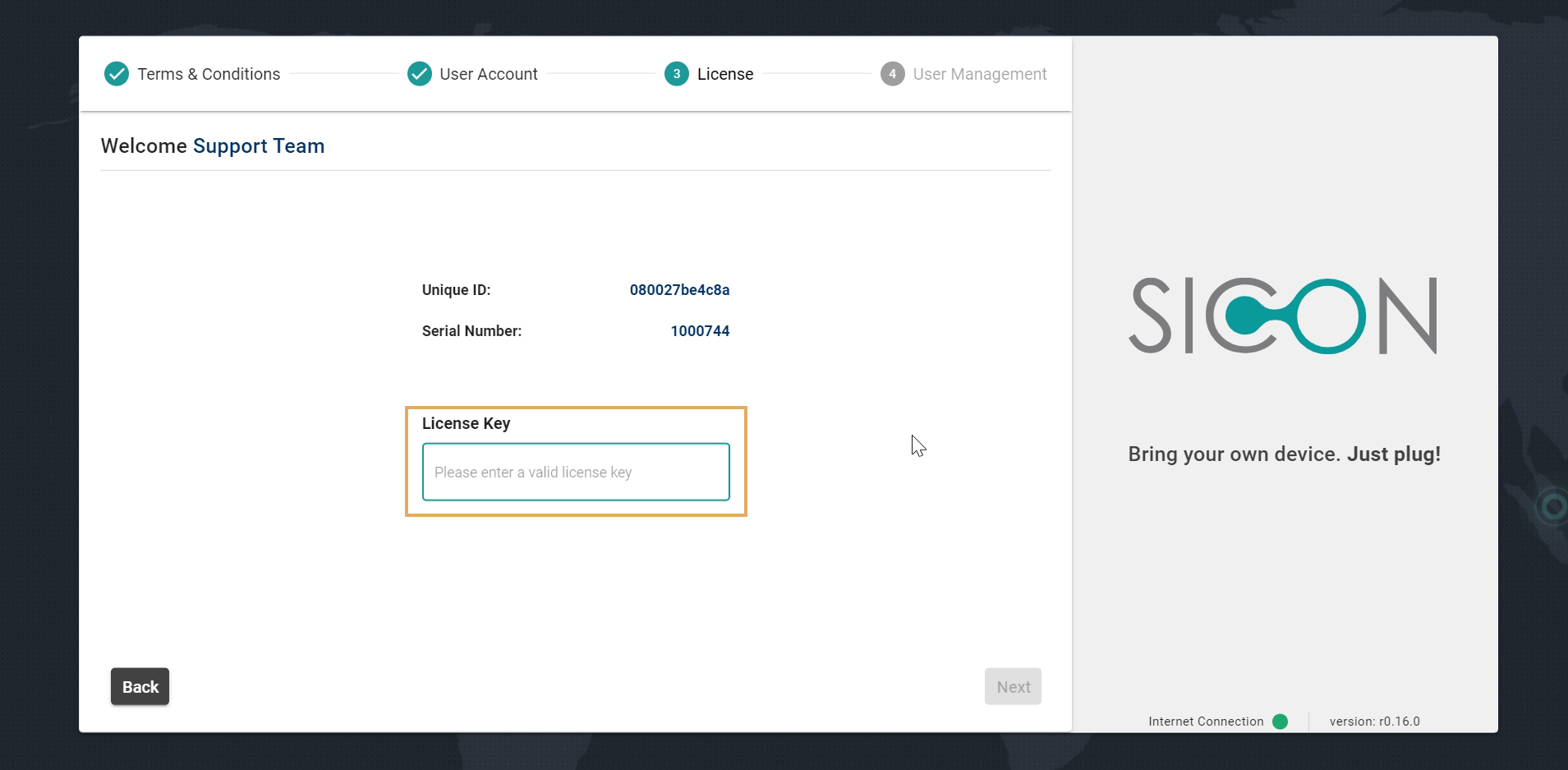Screen dimensions: 1568x770
Task: Click the step 3 License circle icon
Action: coord(676,74)
